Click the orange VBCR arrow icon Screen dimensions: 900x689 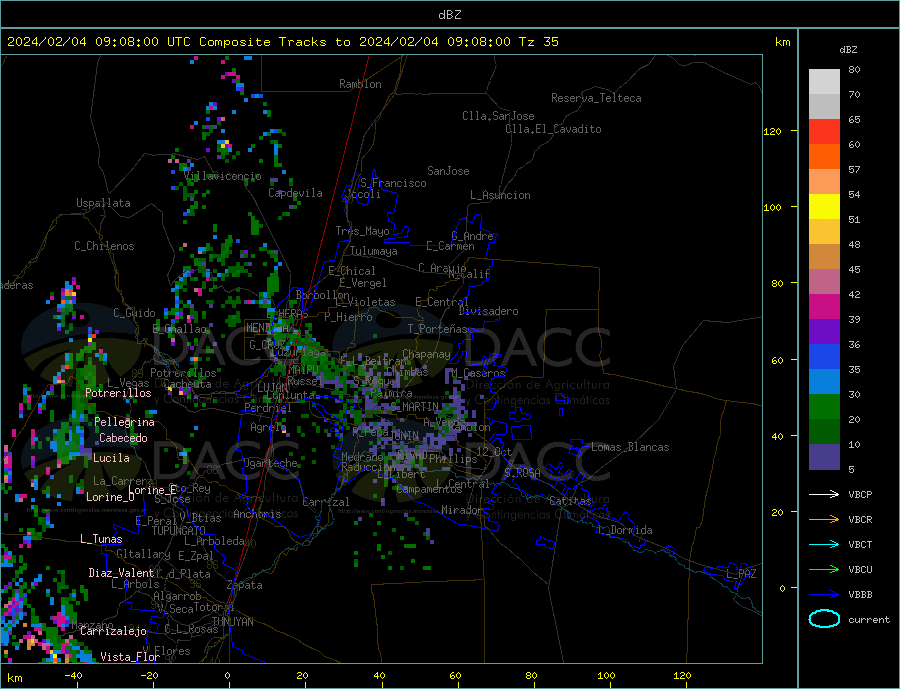824,520
